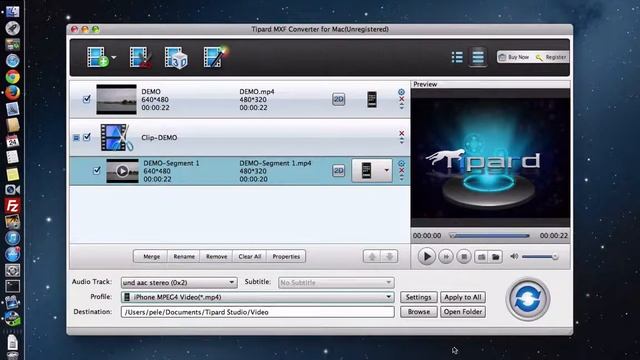Open FileZilla from the Dock
The width and height of the screenshot is (640, 360).
pos(13,205)
